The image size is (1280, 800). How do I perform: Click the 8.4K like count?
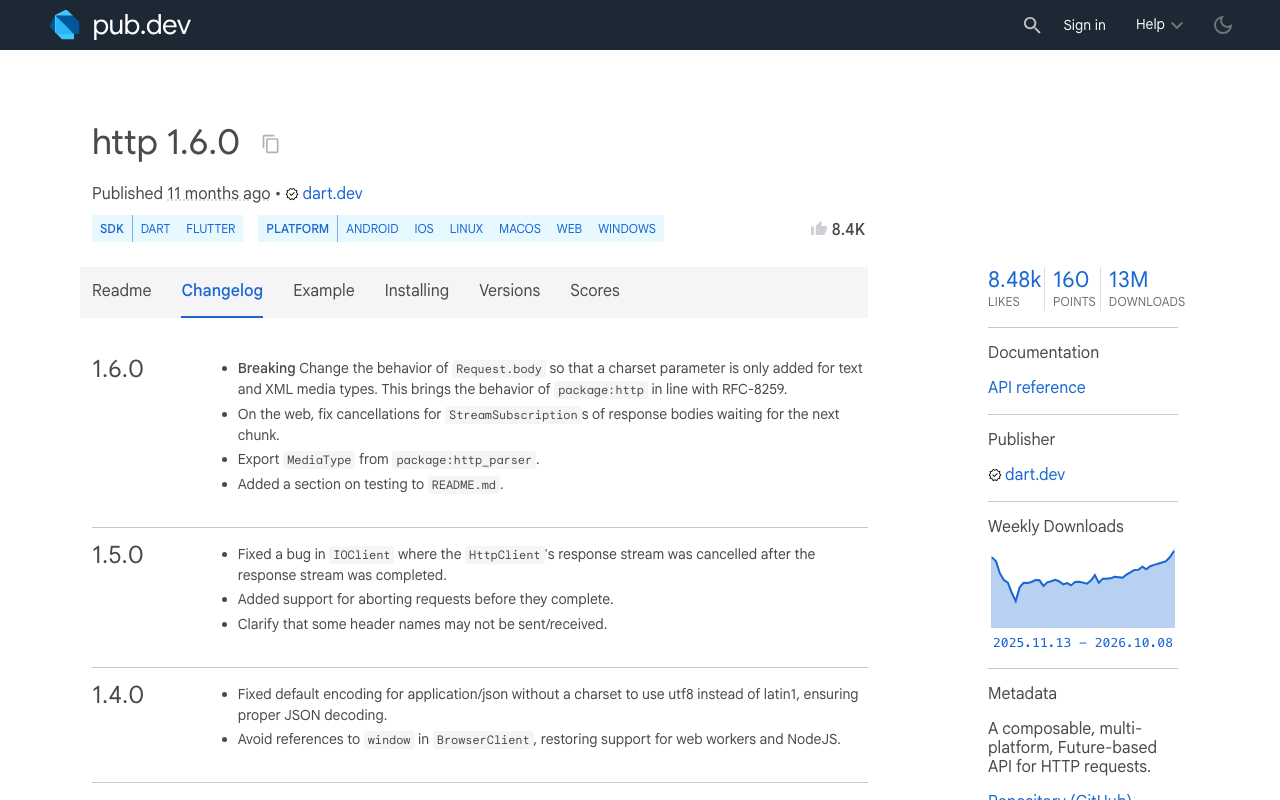pyautogui.click(x=848, y=230)
